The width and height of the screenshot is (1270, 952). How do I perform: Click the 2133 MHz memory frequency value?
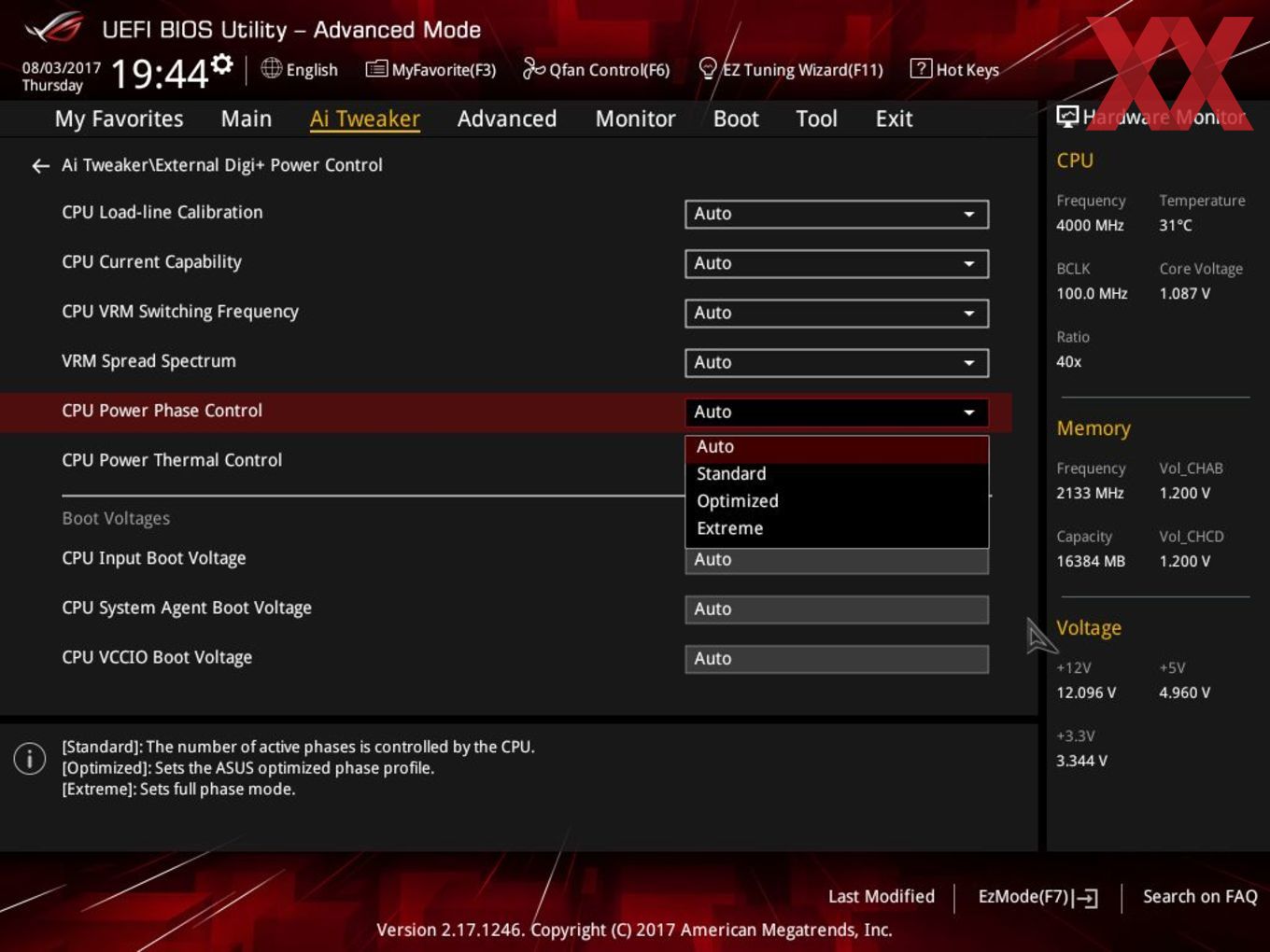(x=1090, y=494)
